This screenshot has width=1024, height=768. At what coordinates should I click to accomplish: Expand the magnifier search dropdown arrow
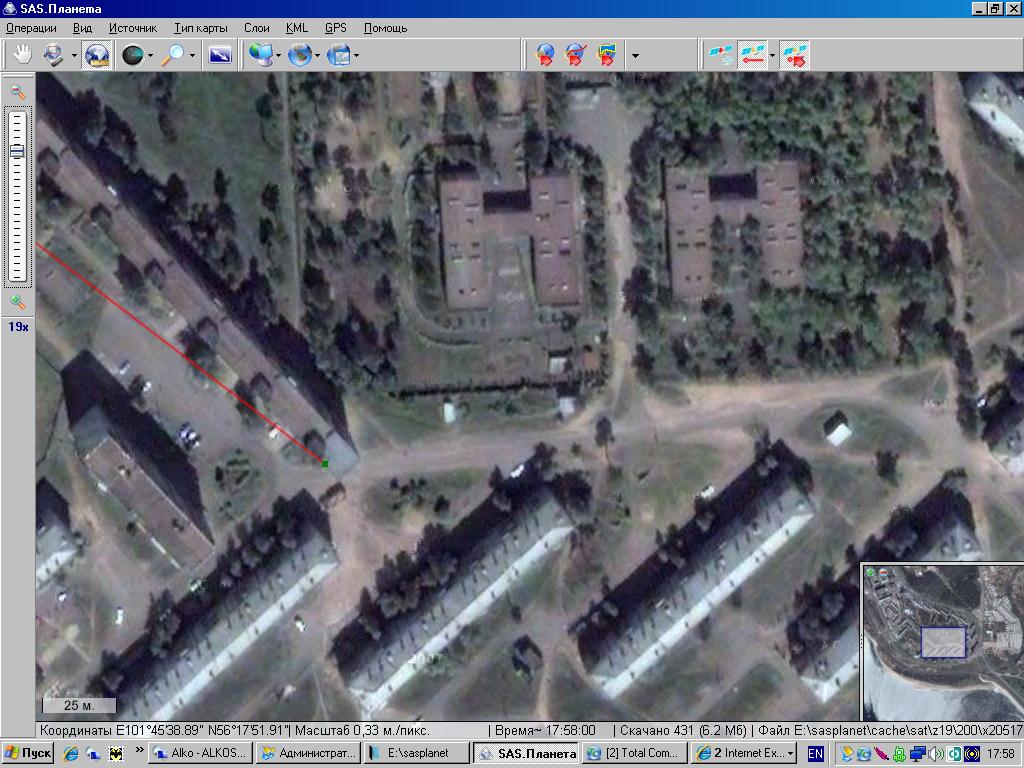pyautogui.click(x=191, y=56)
